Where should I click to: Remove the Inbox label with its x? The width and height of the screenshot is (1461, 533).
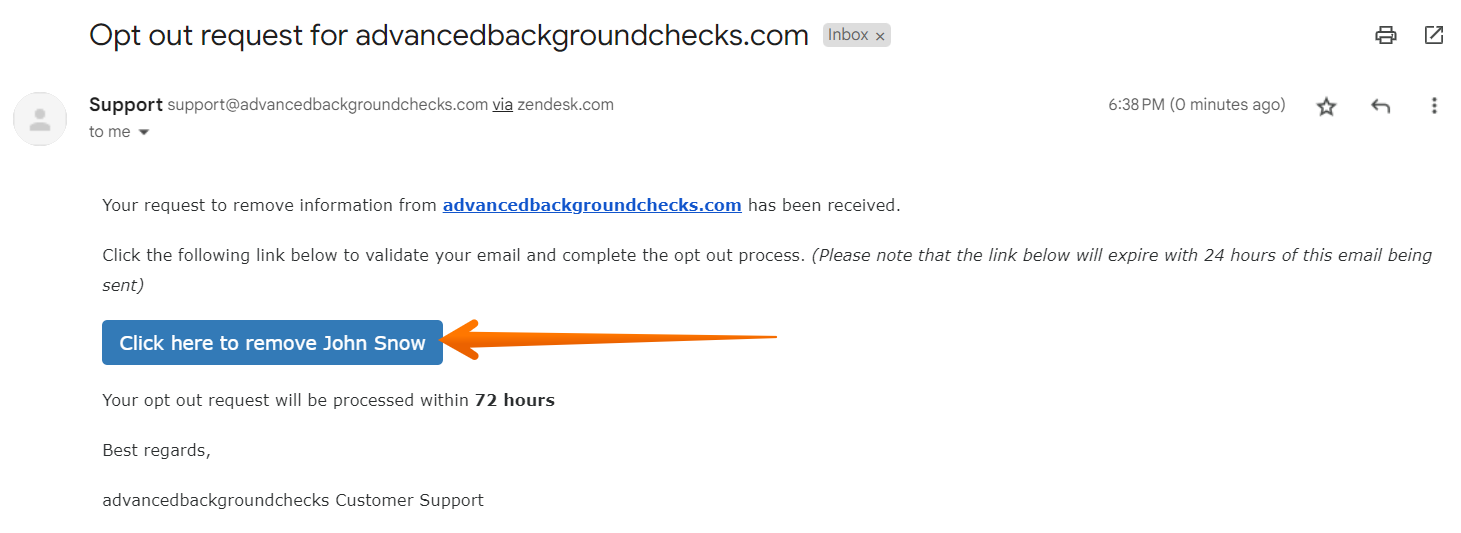click(880, 36)
